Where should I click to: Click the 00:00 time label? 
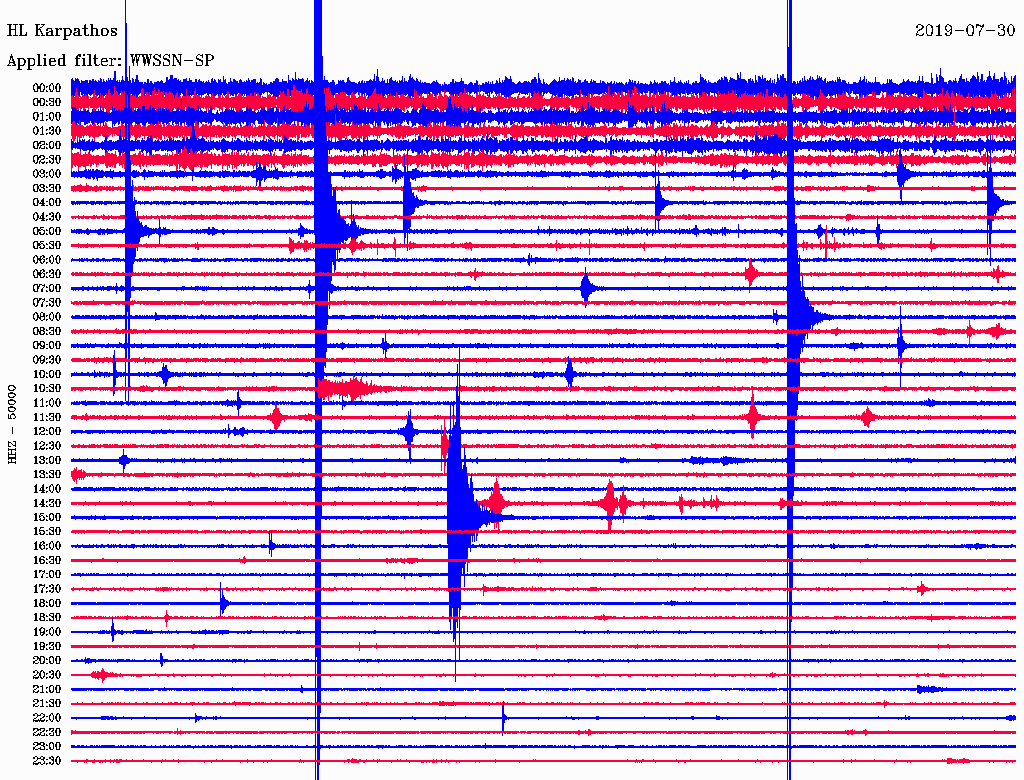47,88
